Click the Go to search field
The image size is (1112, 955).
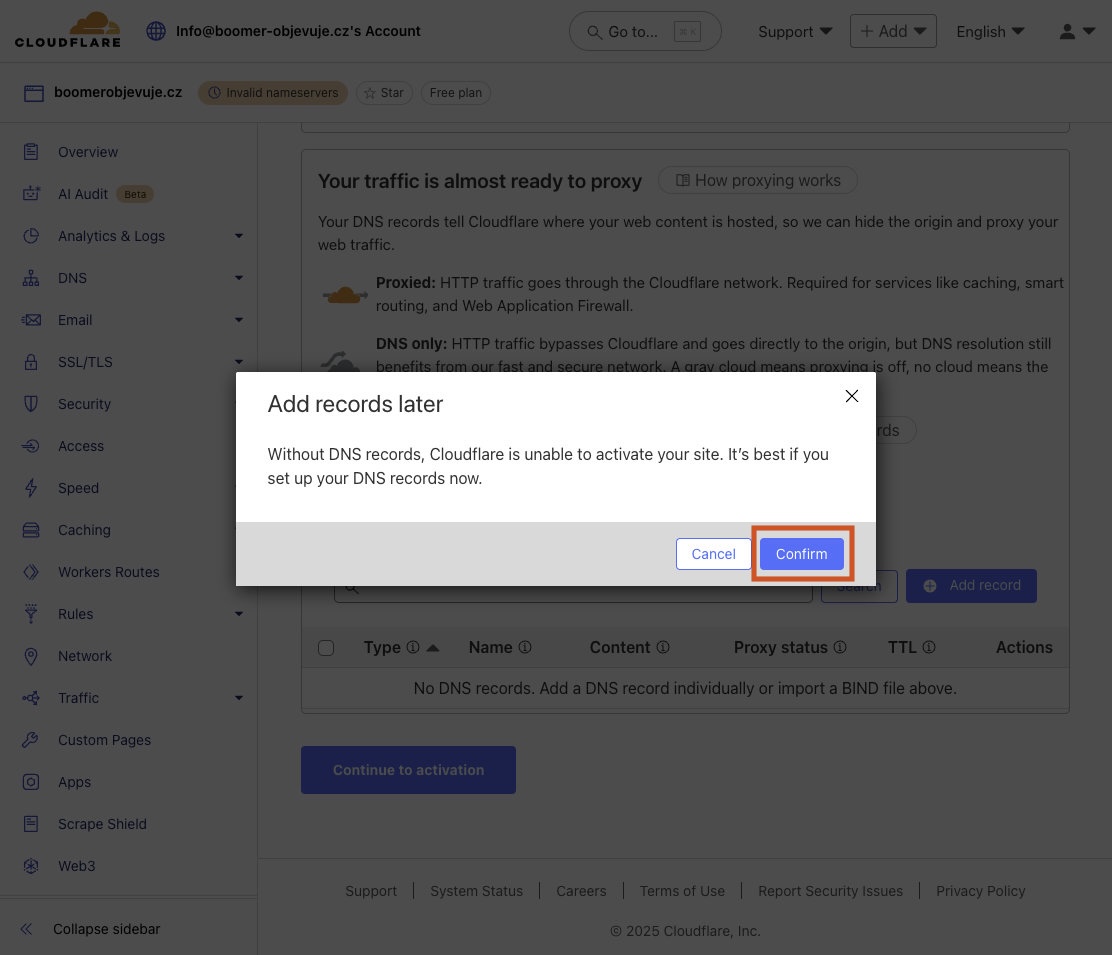pyautogui.click(x=644, y=31)
